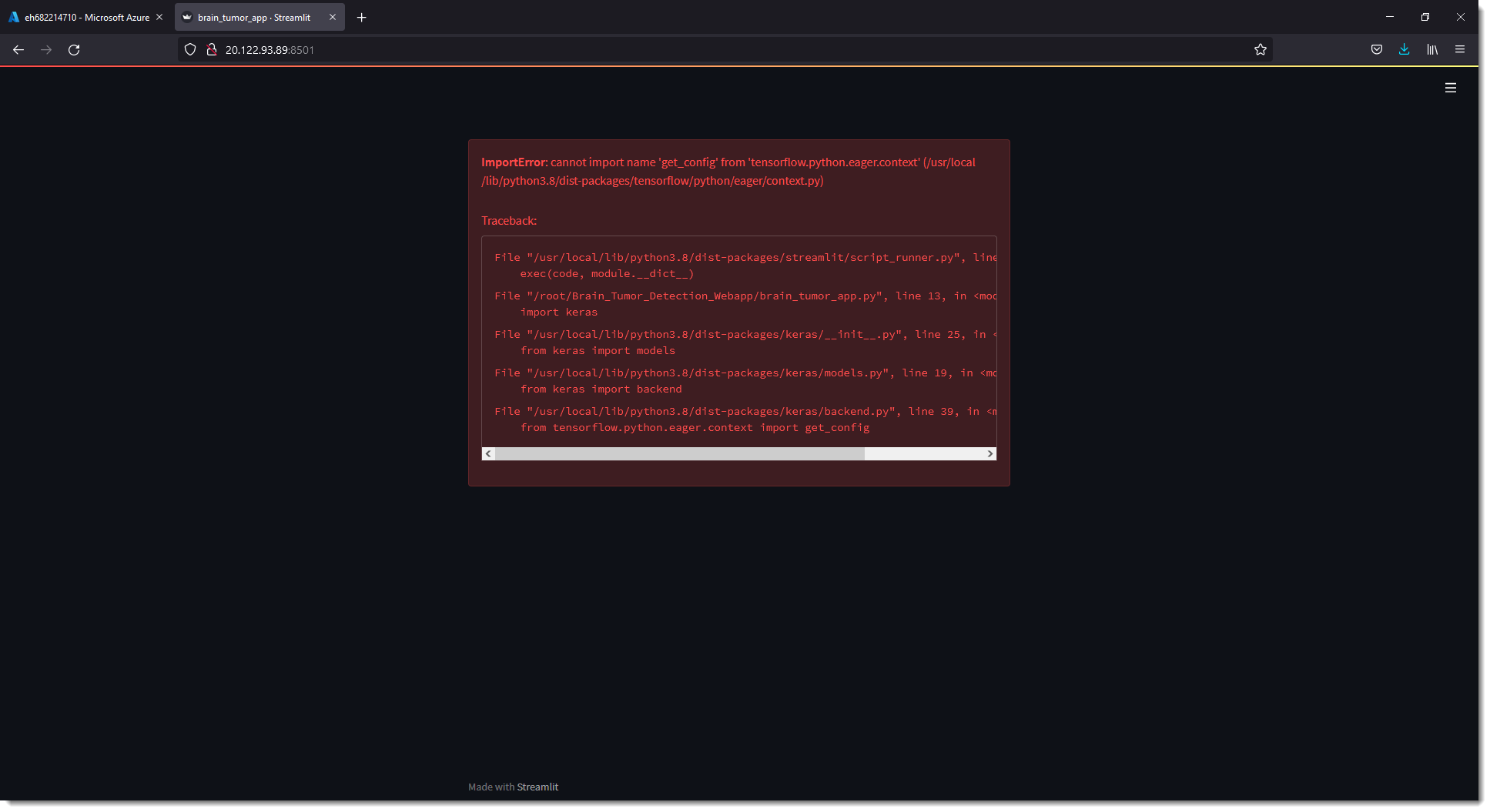Click inside the address bar URL field

click(x=539, y=49)
